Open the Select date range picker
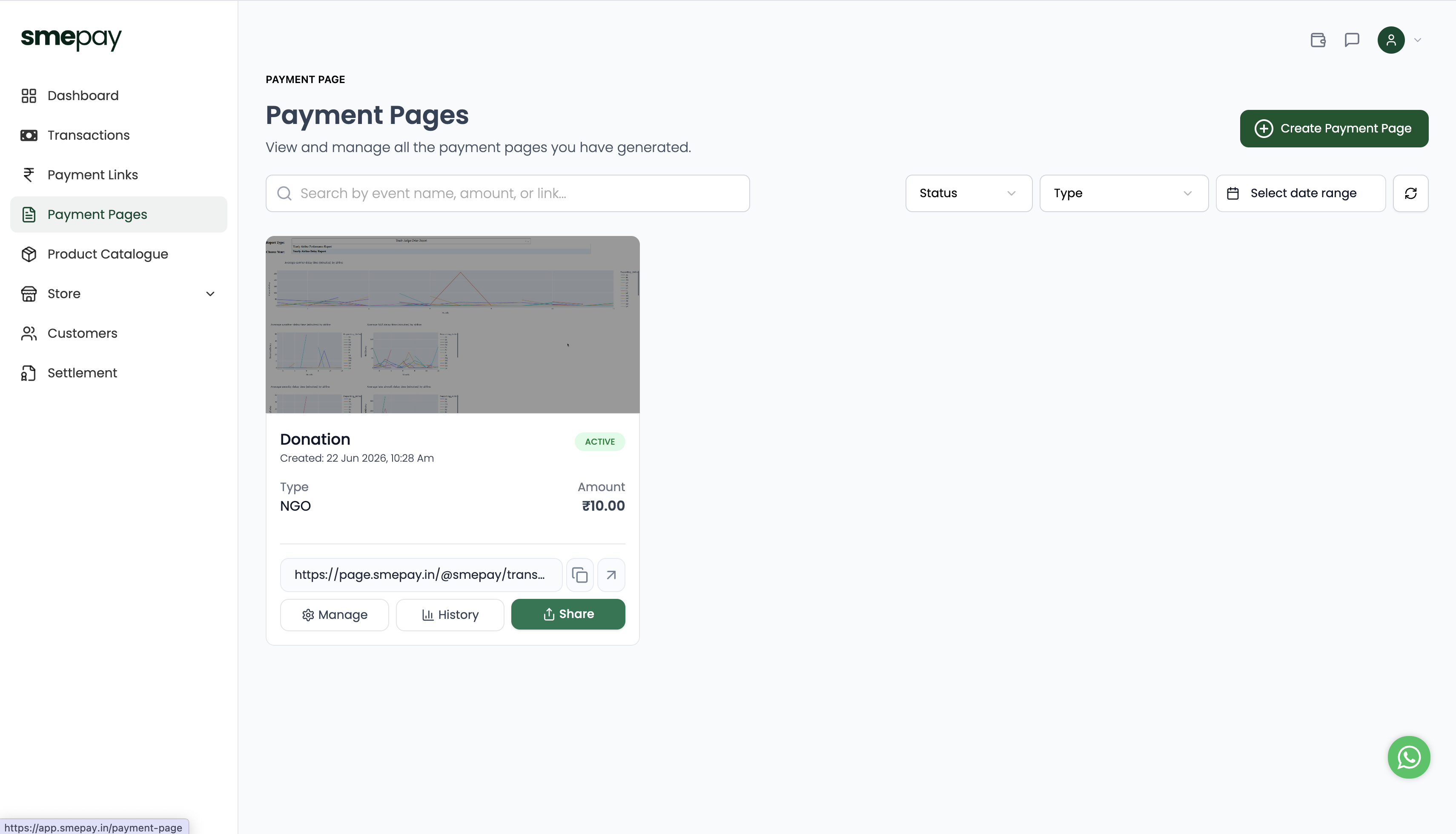 click(1300, 194)
